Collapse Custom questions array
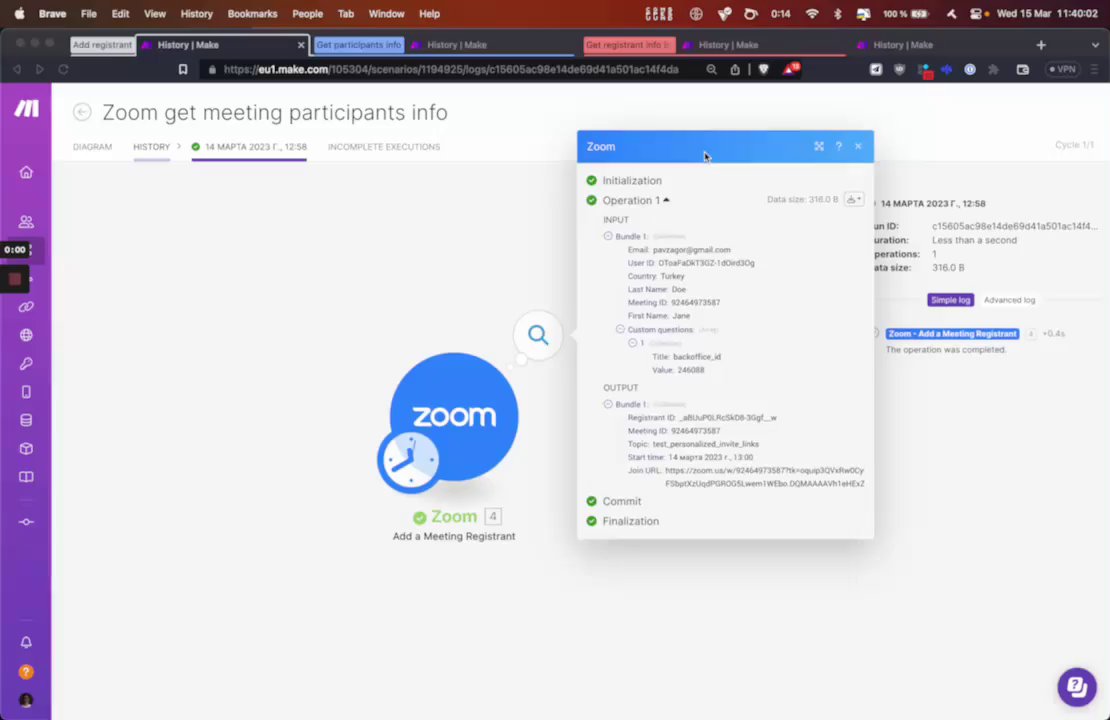 pos(620,329)
